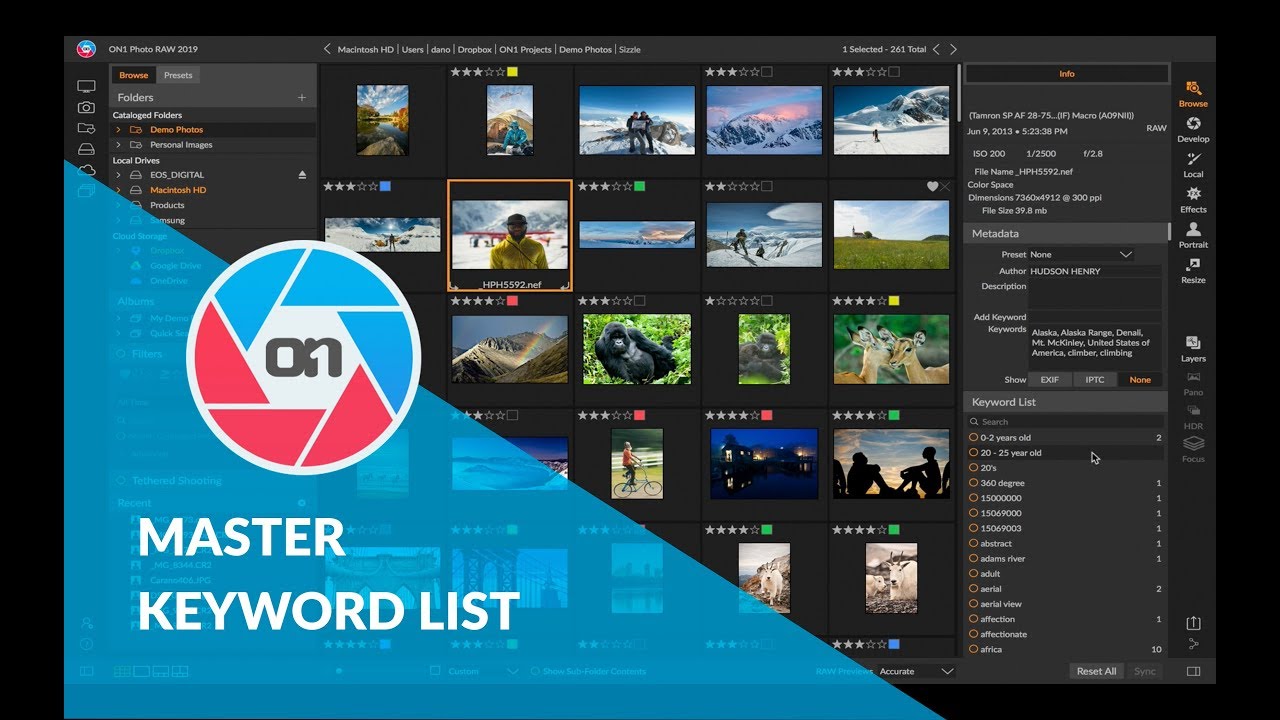Viewport: 1280px width, 720px height.
Task: Eject the EOS_DIGITAL drive
Action: [302, 175]
